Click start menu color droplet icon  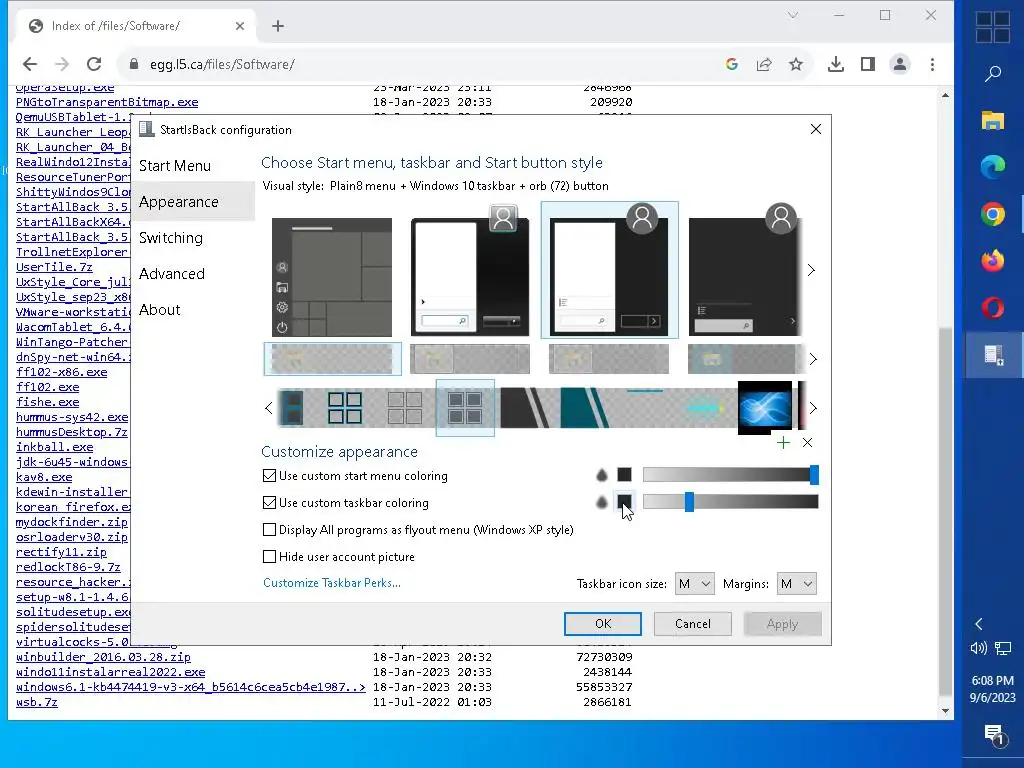(602, 475)
